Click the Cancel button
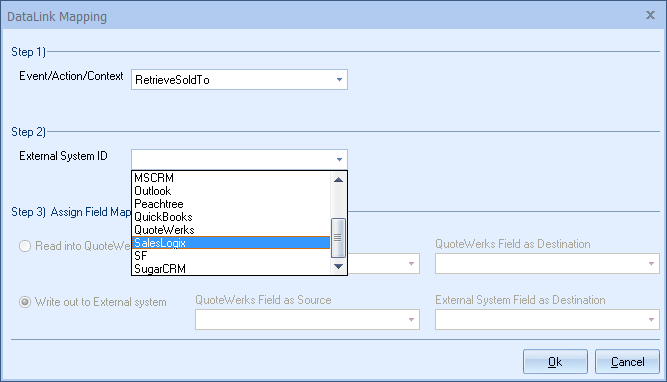Screen dimensions: 667x382 [627, 362]
